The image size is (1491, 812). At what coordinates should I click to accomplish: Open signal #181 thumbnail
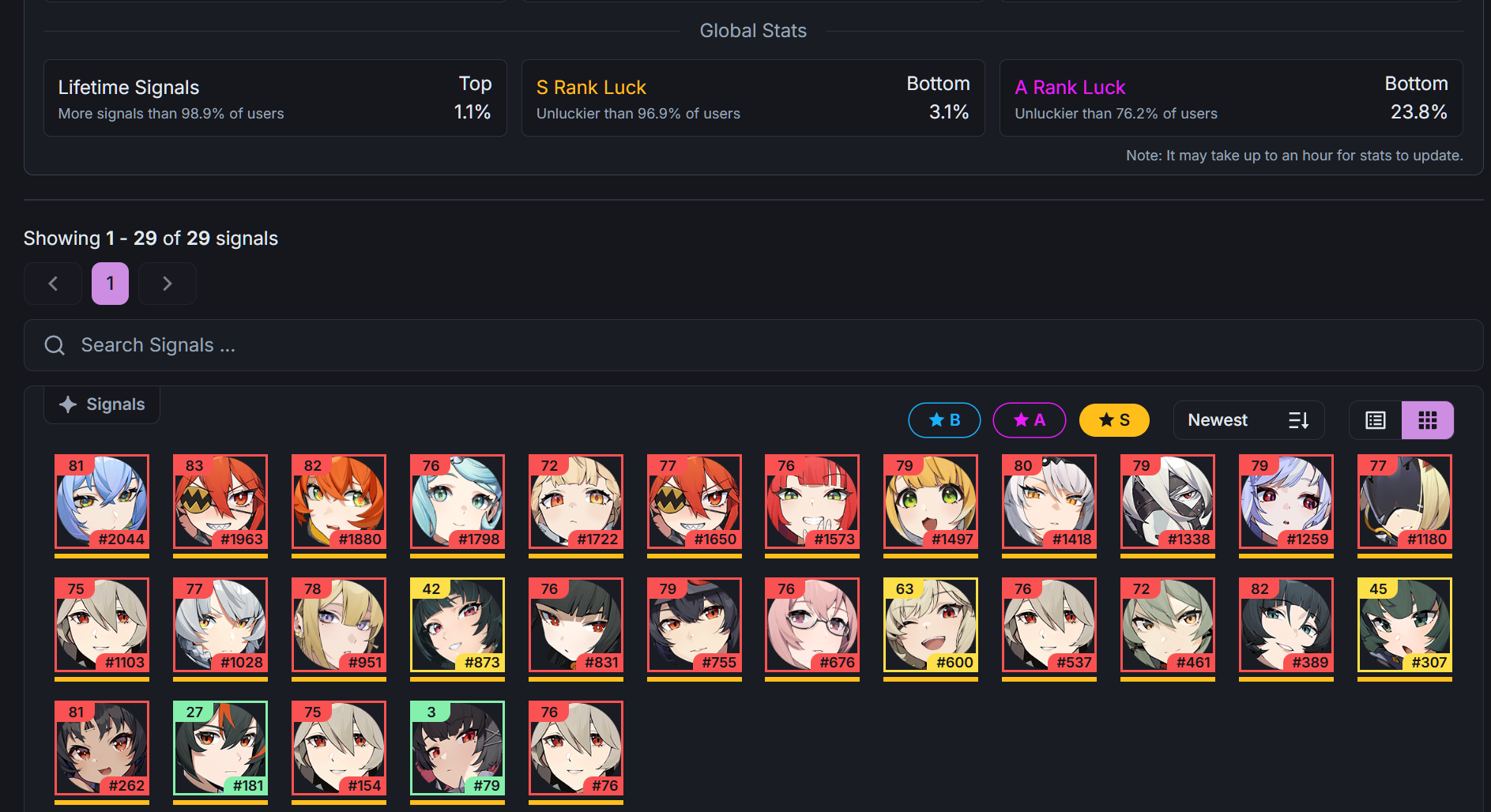click(220, 748)
